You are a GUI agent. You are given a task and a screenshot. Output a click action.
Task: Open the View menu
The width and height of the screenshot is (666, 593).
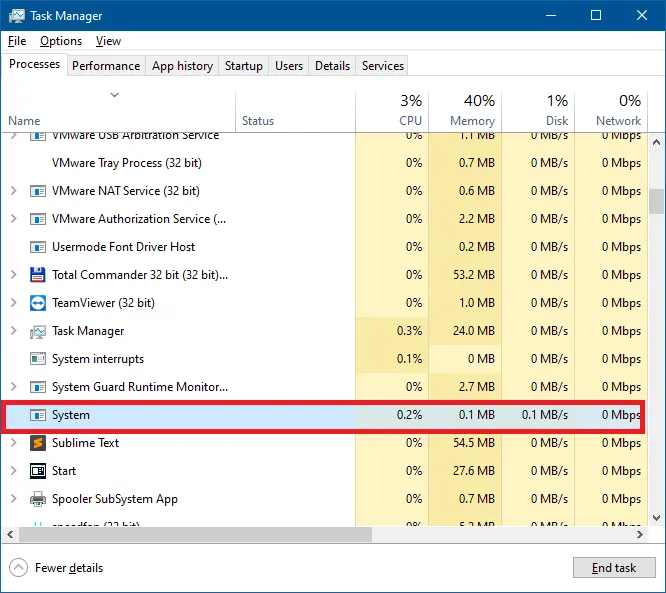(108, 41)
